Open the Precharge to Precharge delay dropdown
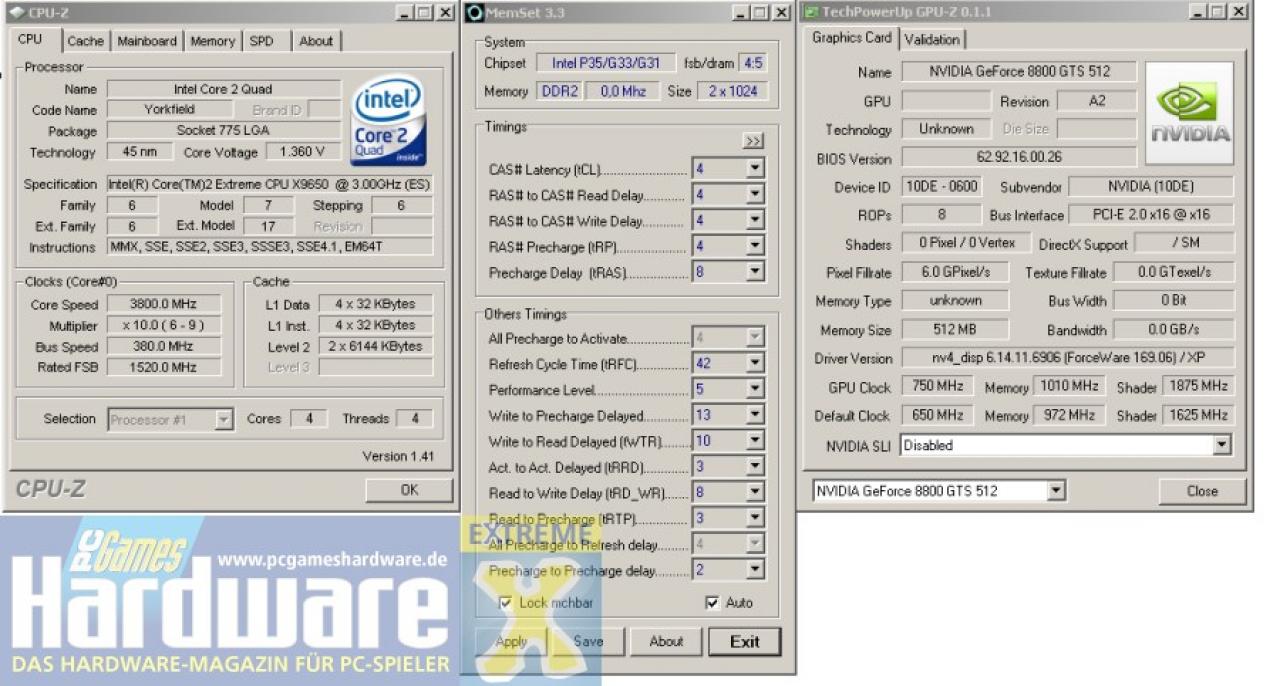The width and height of the screenshot is (1280, 686). pos(755,570)
